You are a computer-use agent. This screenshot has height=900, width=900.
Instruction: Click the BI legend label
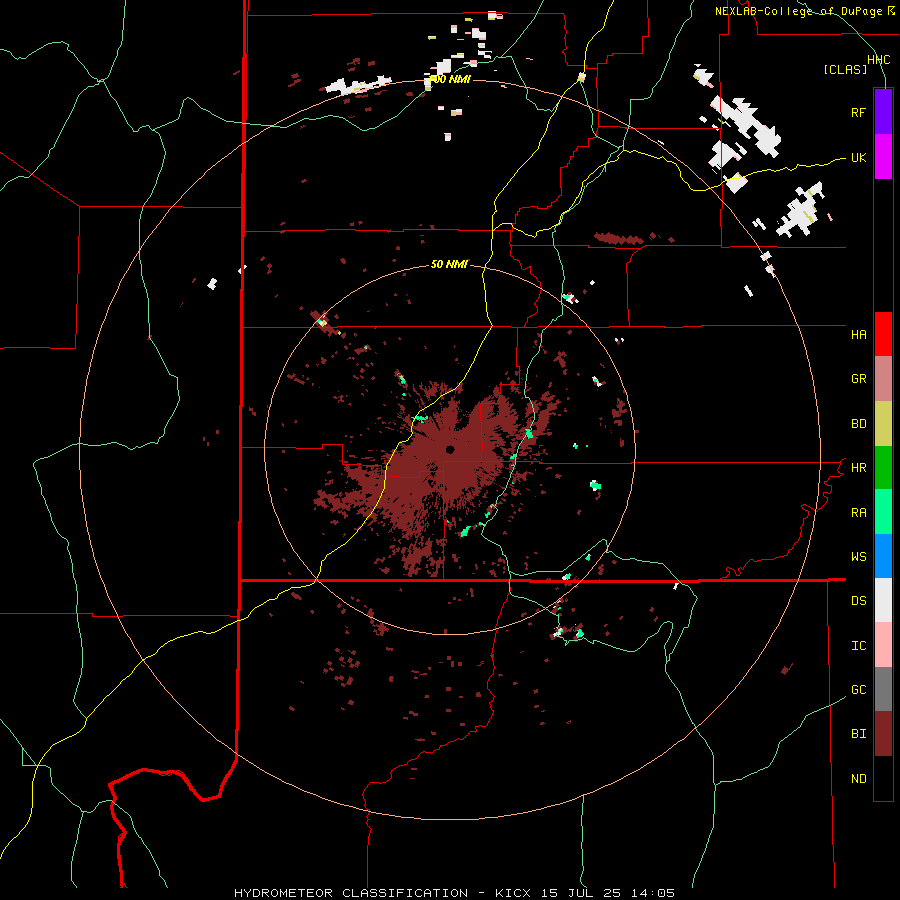tap(858, 734)
